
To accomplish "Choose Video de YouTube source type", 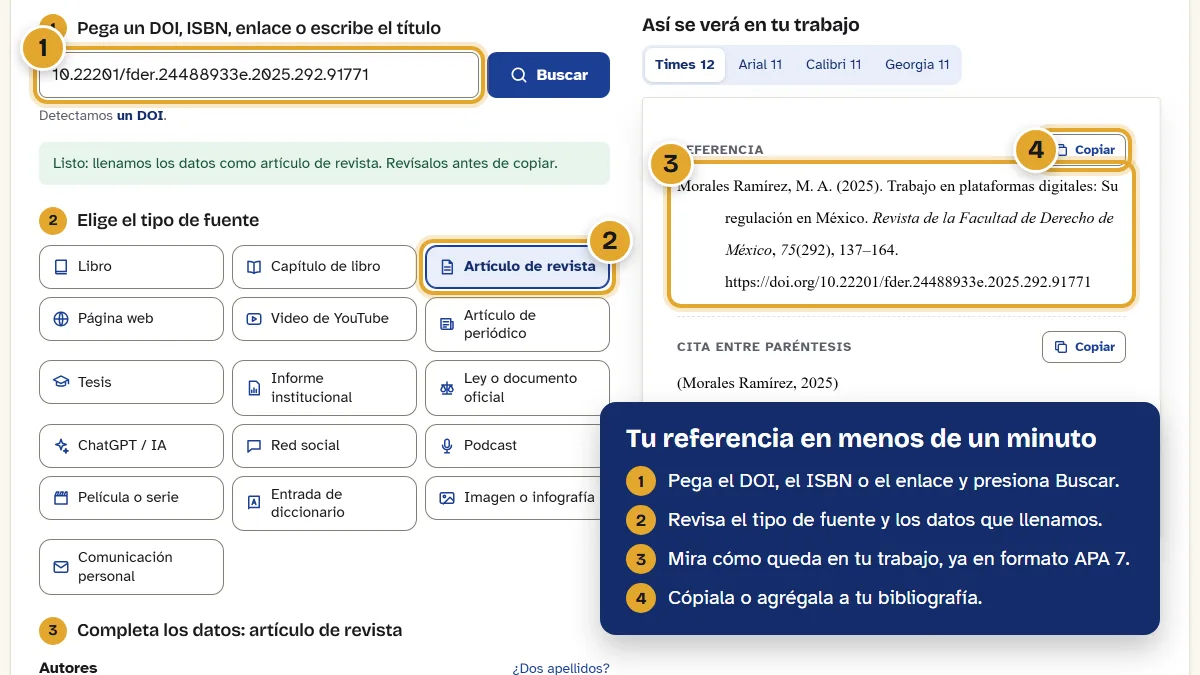I will pyautogui.click(x=324, y=319).
